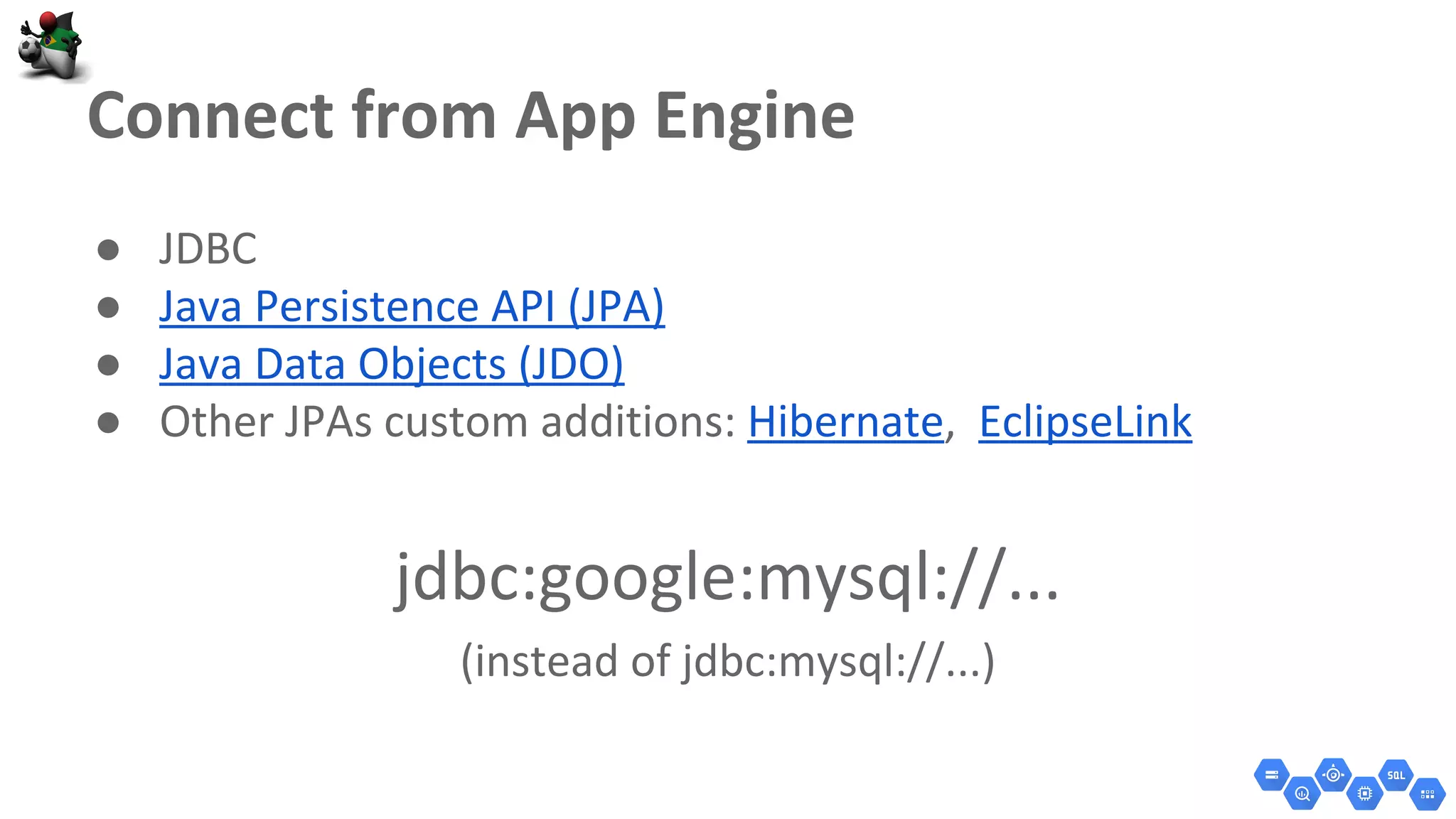The image size is (1456, 819).
Task: Click the '(instead of jdbc:mysql://...)' note
Action: coord(727,661)
